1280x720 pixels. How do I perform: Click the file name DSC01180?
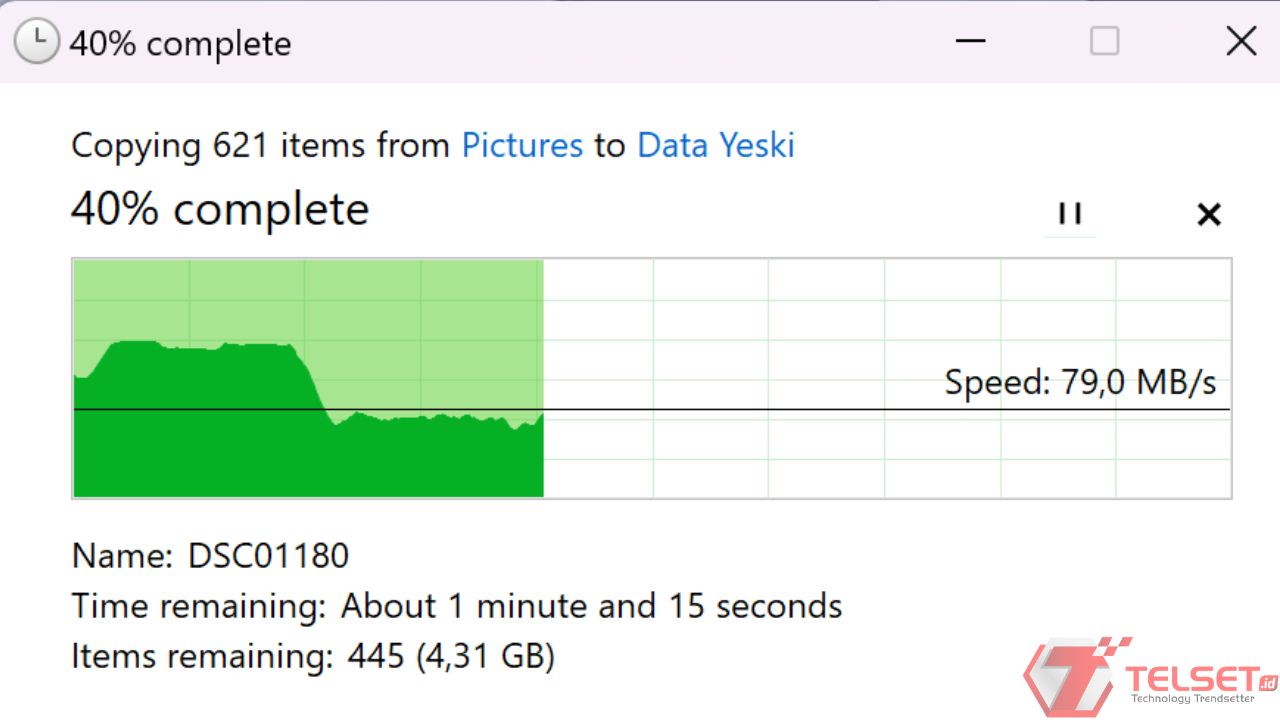pyautogui.click(x=268, y=556)
